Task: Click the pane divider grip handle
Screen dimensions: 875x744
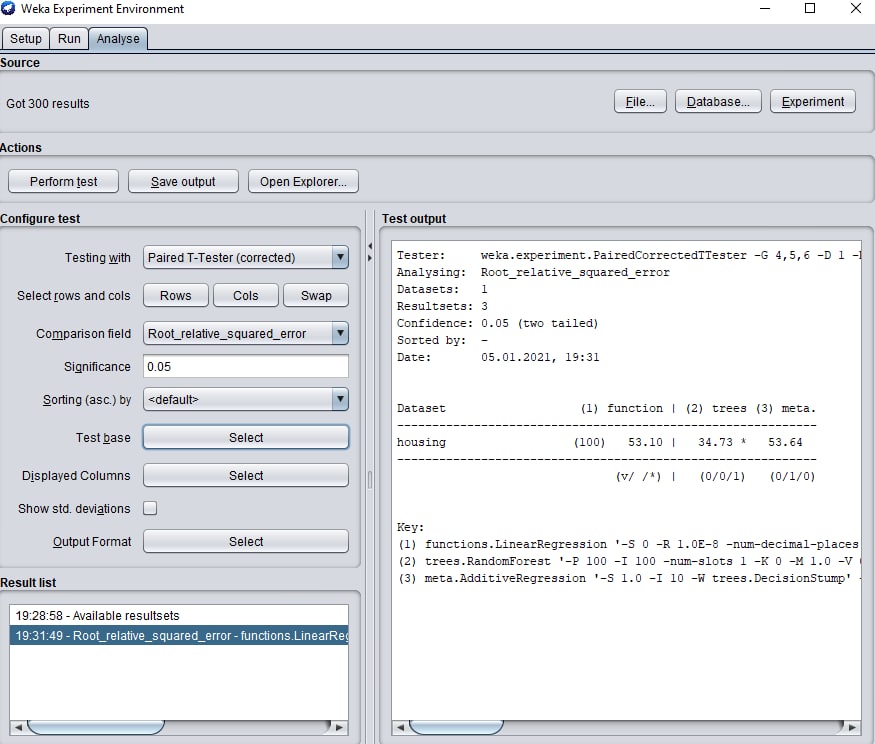Action: [x=370, y=480]
